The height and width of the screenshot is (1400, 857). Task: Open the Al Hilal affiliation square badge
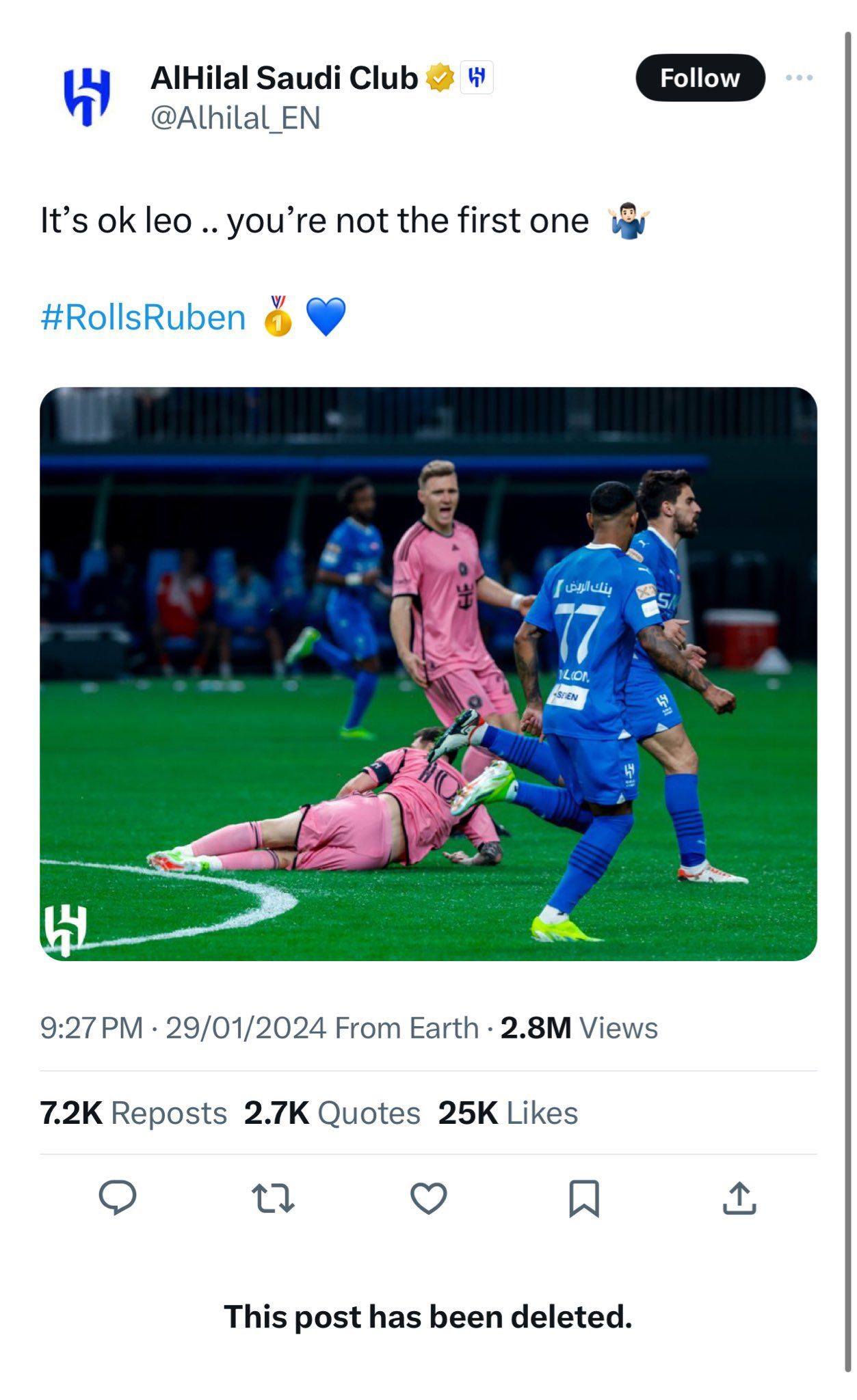pyautogui.click(x=479, y=77)
